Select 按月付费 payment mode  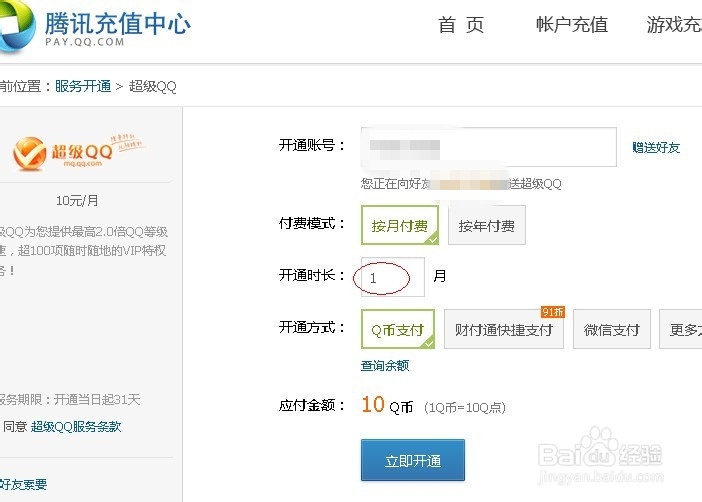tap(400, 225)
